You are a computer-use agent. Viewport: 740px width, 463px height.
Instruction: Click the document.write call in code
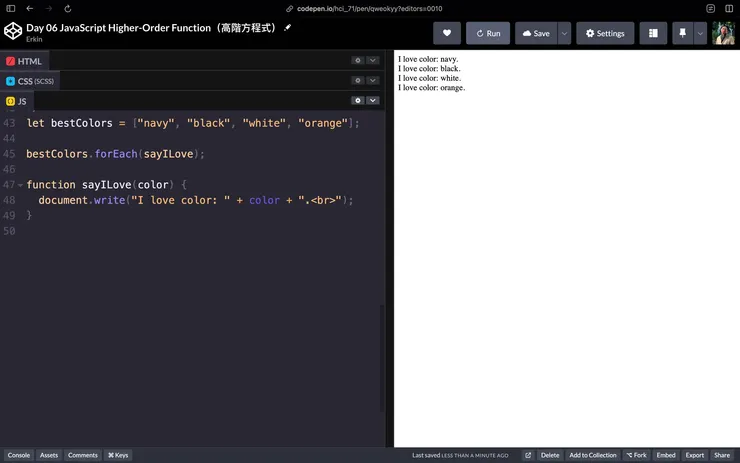coord(82,200)
